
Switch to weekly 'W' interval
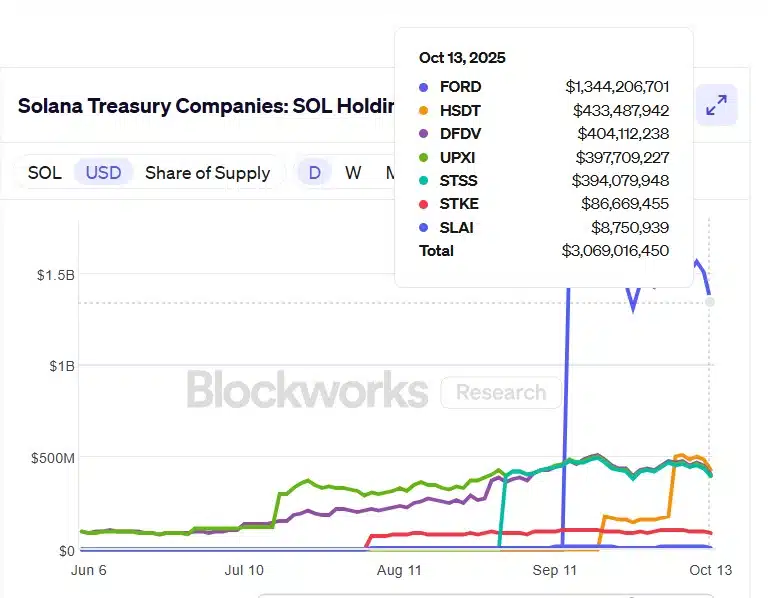353,173
